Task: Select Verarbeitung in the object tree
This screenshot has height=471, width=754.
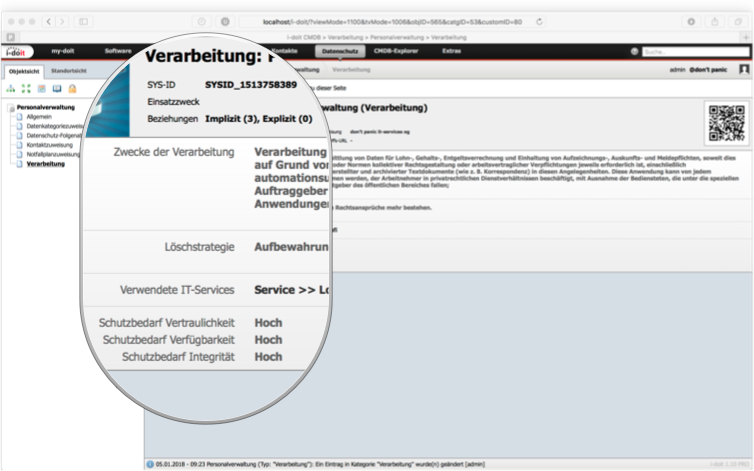Action: click(x=46, y=164)
